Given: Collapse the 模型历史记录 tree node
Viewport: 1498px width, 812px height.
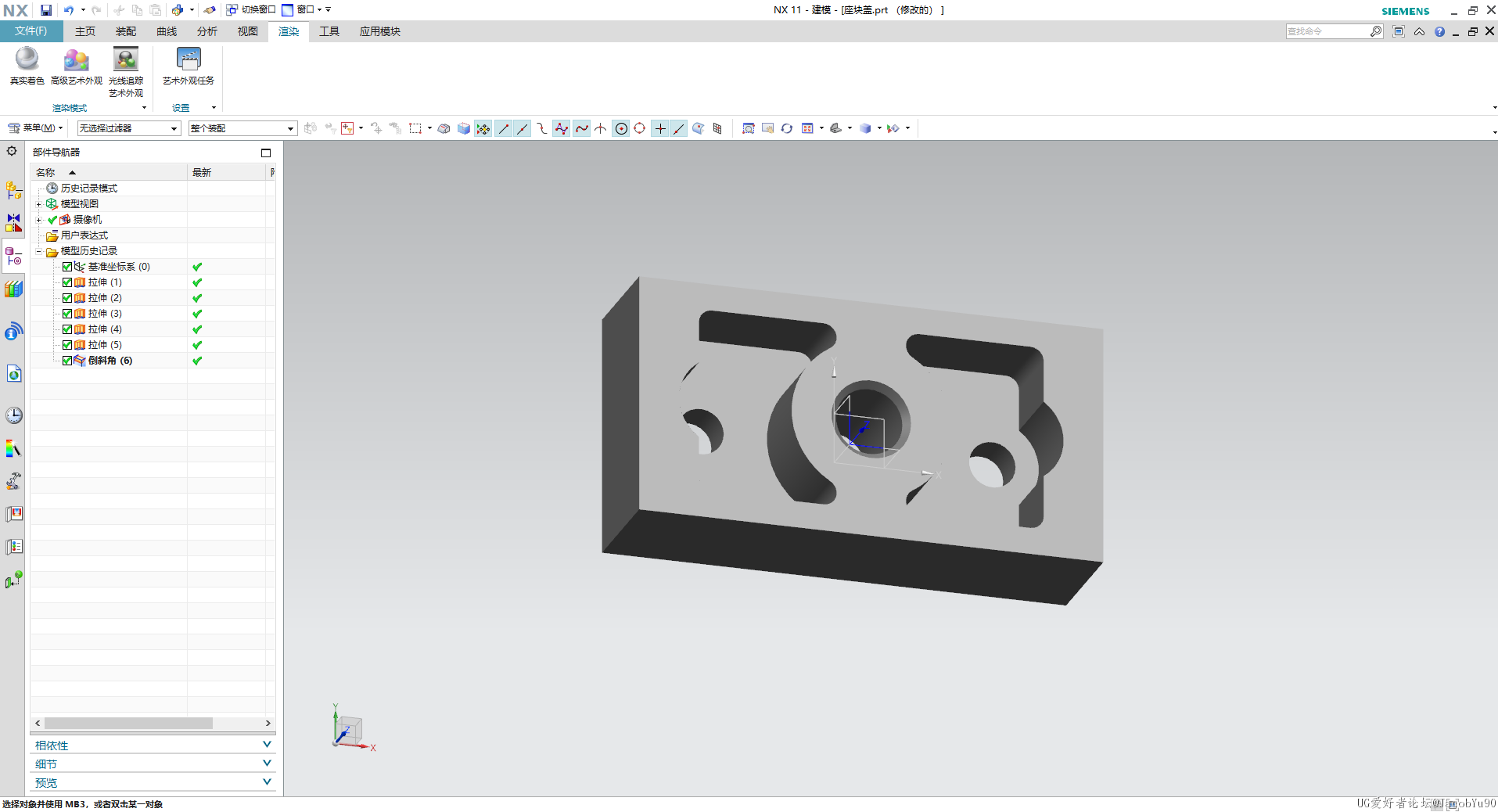Looking at the screenshot, I should pos(38,251).
